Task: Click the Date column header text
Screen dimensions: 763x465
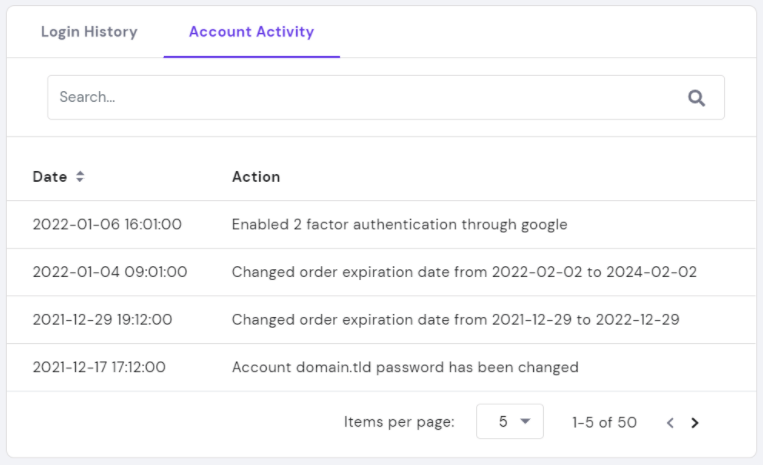Action: 49,177
